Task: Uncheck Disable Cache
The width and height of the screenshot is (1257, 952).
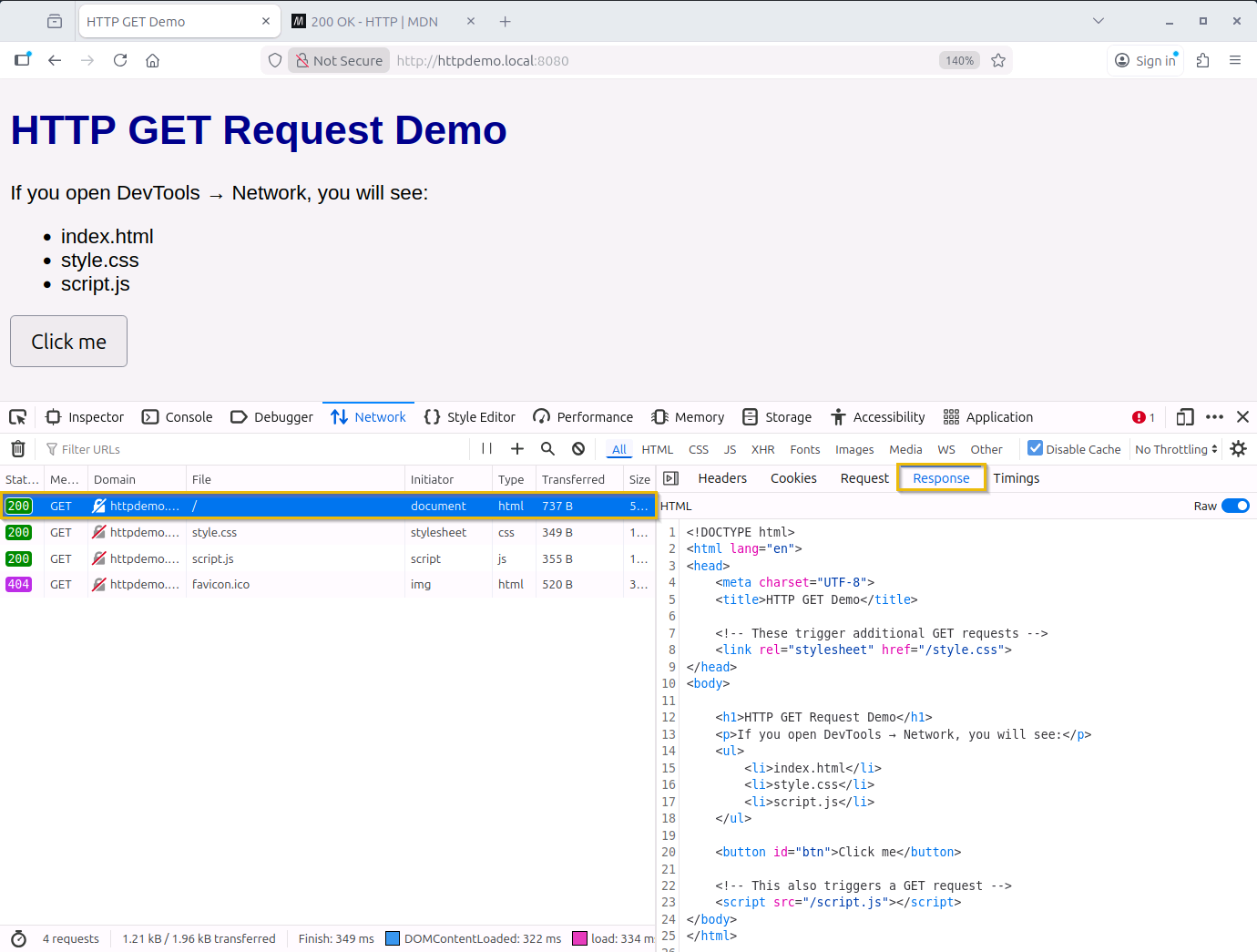Action: coord(1035,448)
